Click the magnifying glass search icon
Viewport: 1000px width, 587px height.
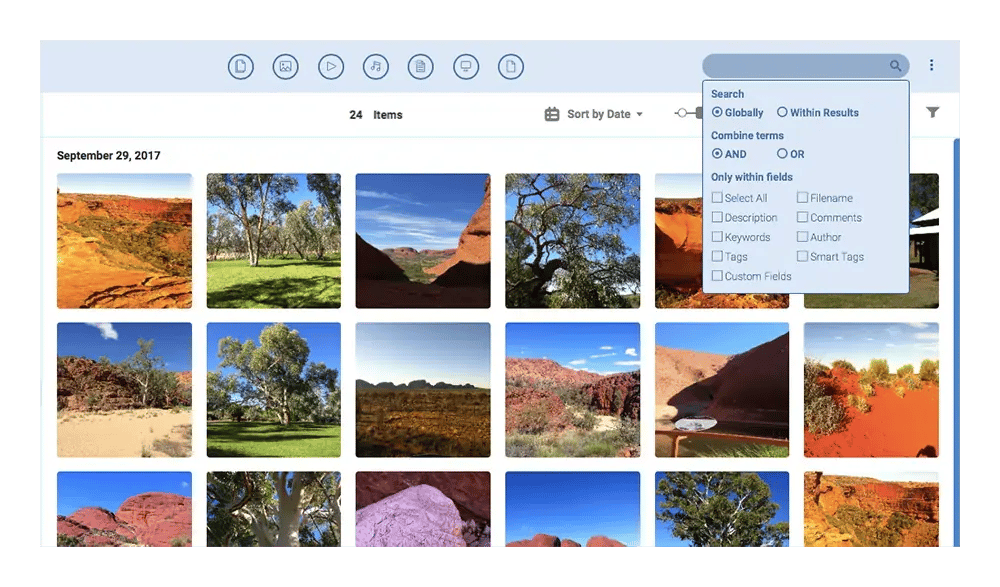tap(895, 66)
